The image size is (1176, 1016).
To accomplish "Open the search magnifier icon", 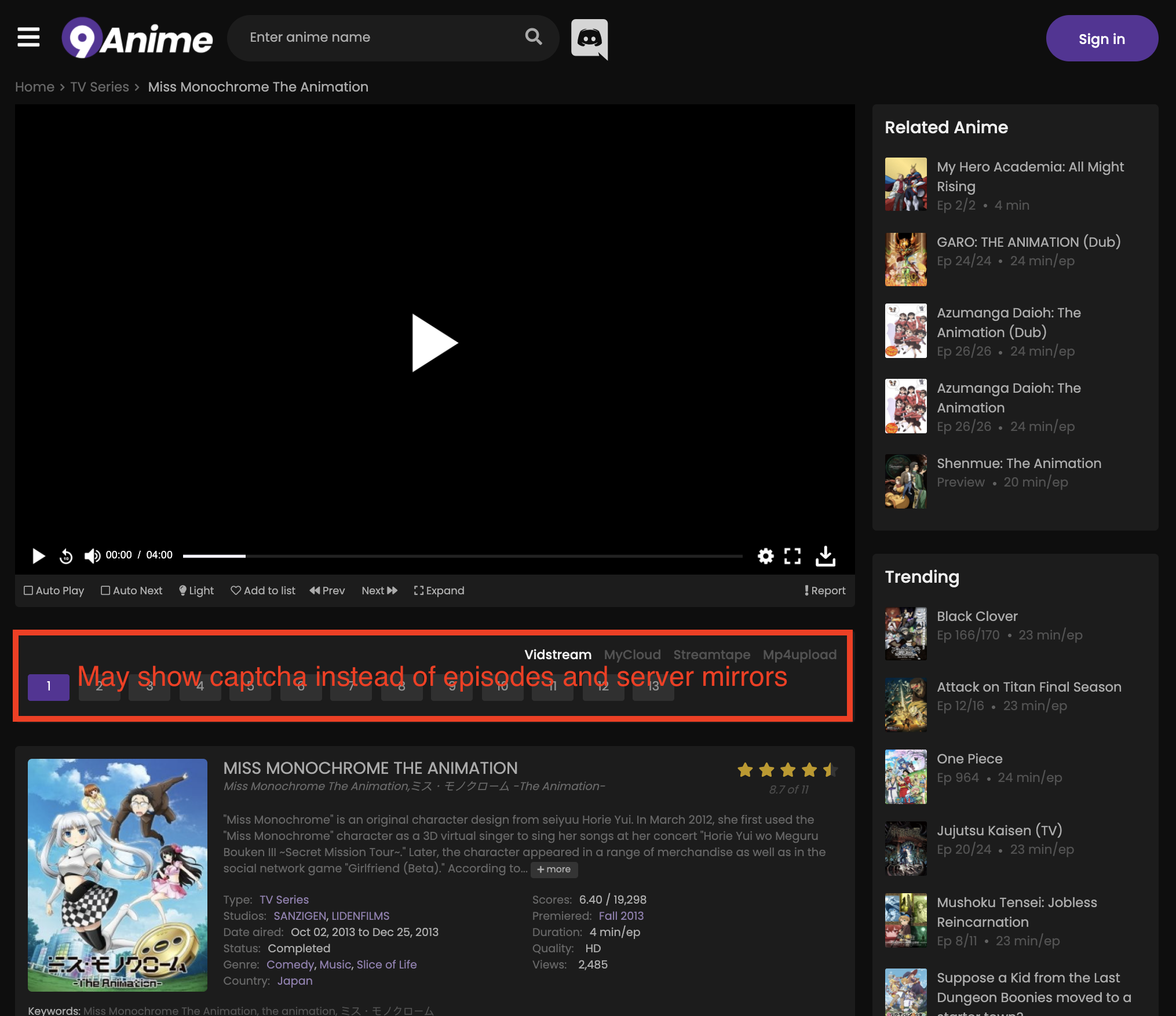I will click(x=534, y=37).
